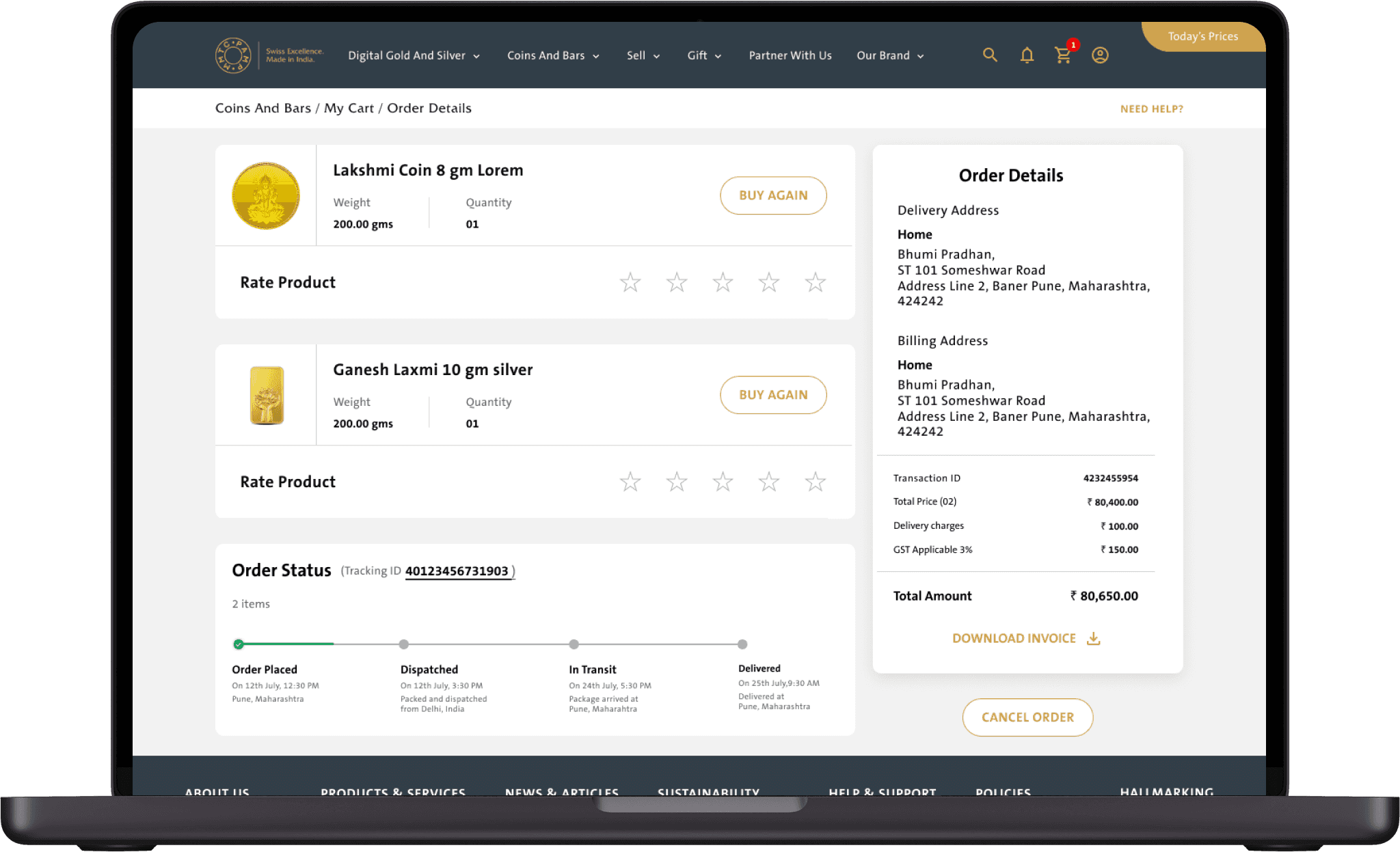The width and height of the screenshot is (1400, 852).
Task: Open the shopping cart icon
Action: coord(1062,55)
